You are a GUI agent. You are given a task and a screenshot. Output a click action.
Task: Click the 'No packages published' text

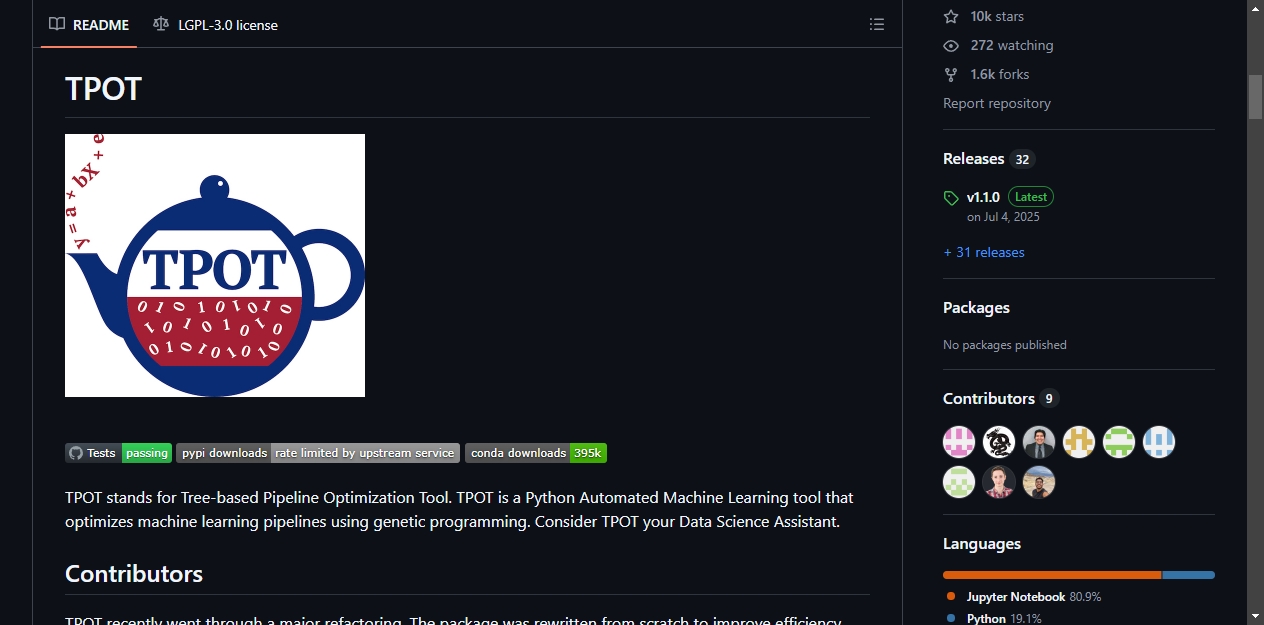pyautogui.click(x=1005, y=345)
